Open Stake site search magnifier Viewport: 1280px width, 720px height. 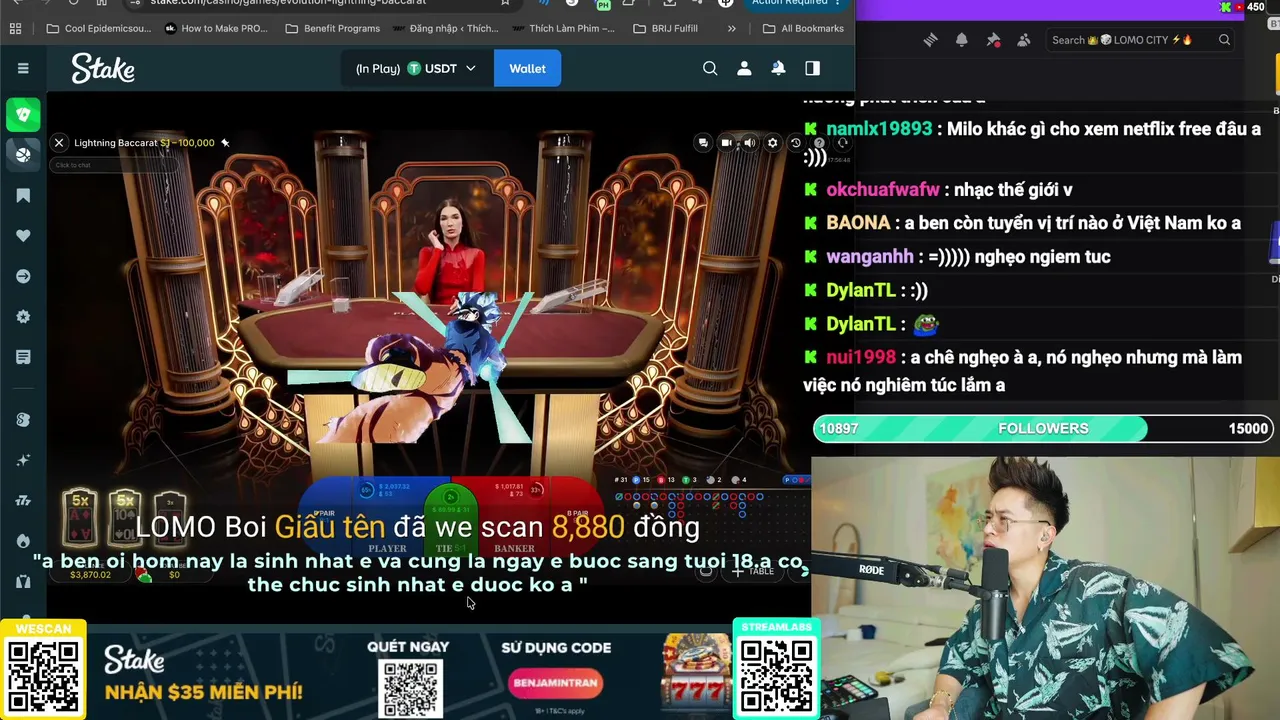710,68
